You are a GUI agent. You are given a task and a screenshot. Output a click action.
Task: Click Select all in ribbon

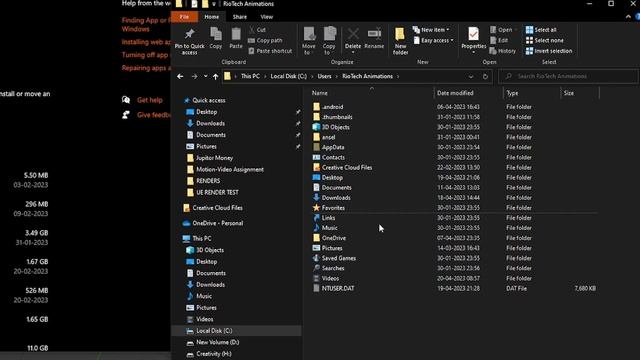click(x=541, y=30)
